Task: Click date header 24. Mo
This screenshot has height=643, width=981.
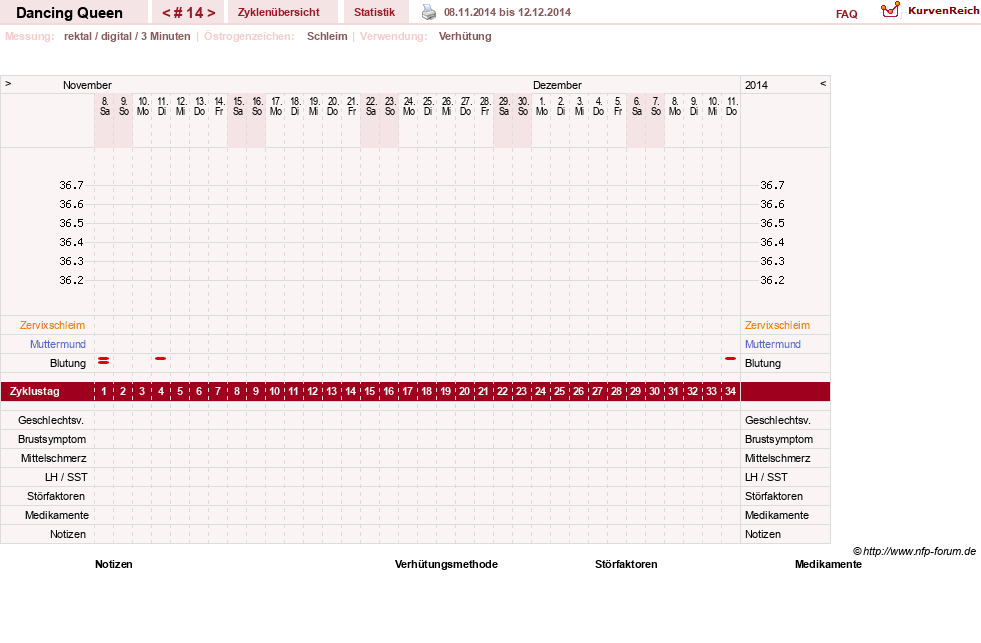Action: pos(409,106)
